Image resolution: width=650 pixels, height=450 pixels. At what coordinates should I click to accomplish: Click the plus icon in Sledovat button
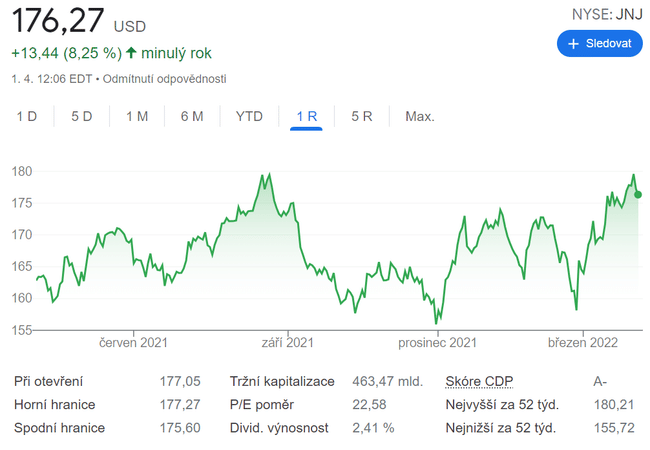point(573,44)
